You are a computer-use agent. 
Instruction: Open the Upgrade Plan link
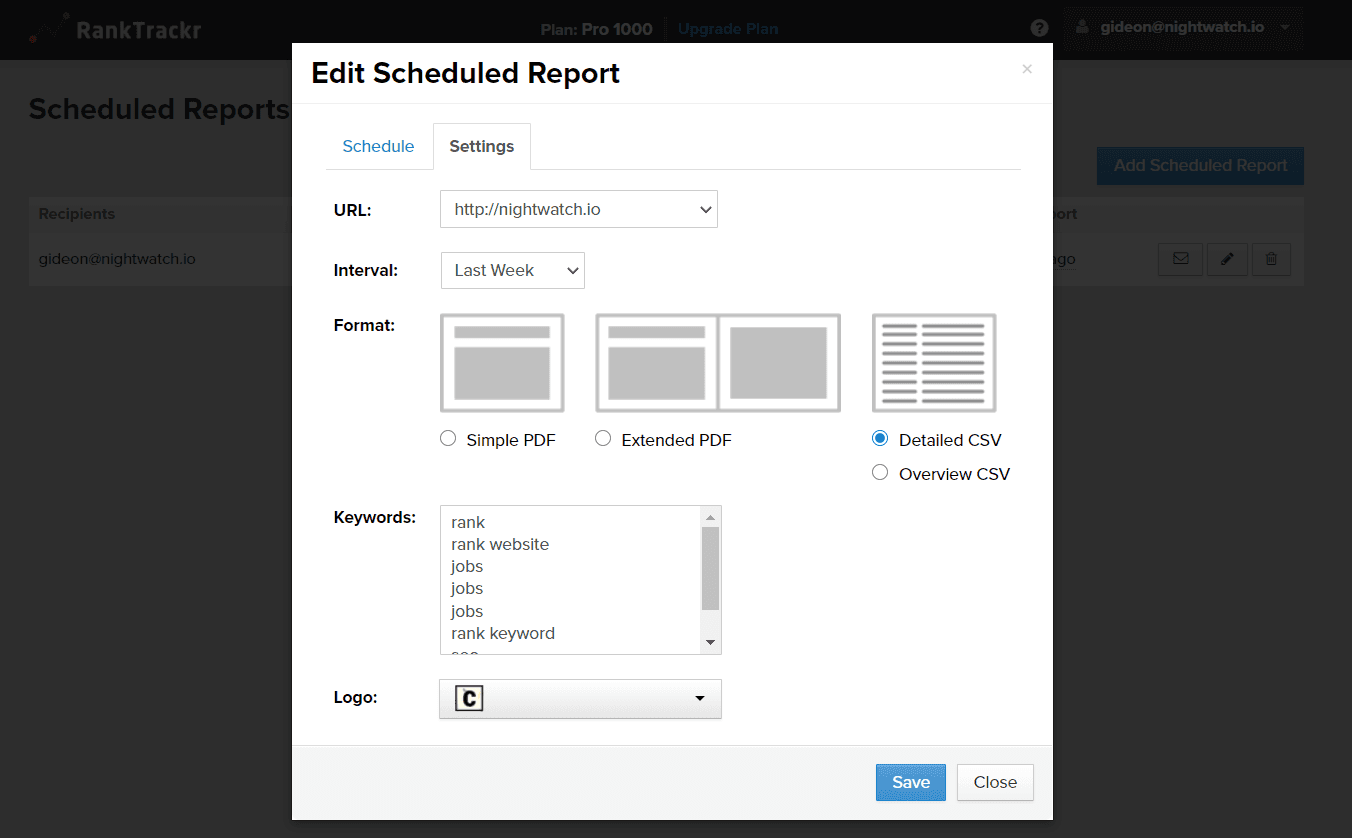[x=727, y=28]
